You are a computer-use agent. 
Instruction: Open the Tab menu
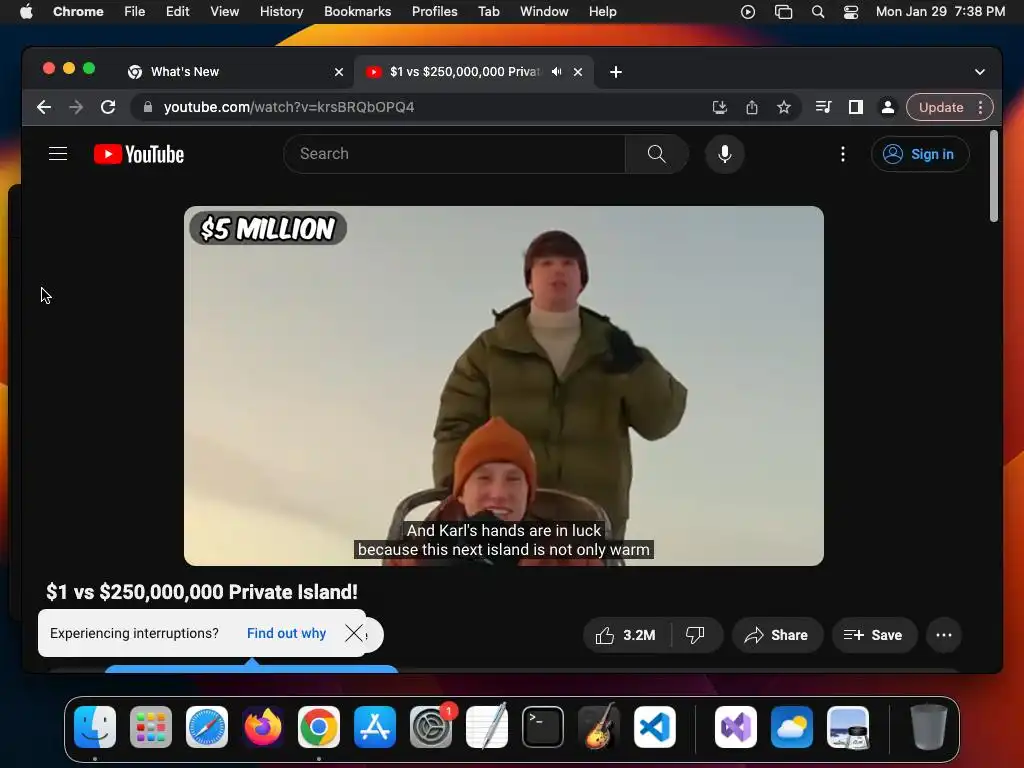click(x=488, y=12)
